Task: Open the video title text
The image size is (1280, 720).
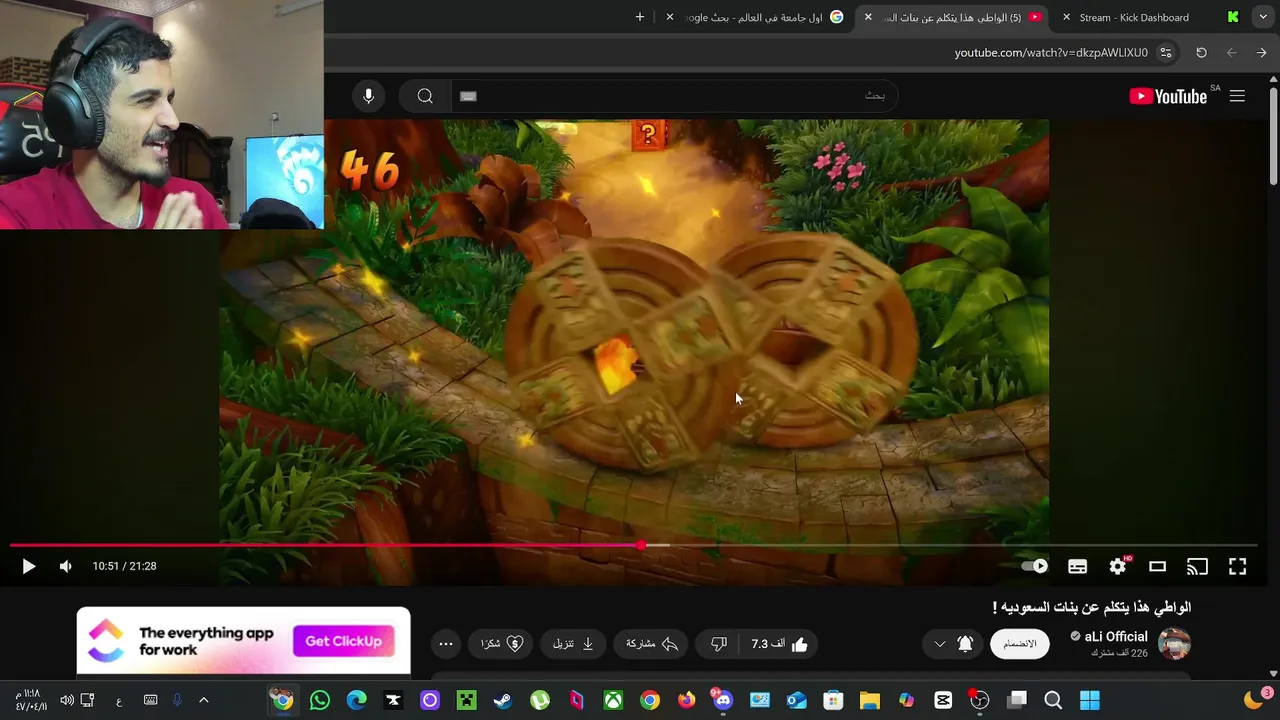Action: pyautogui.click(x=1091, y=607)
